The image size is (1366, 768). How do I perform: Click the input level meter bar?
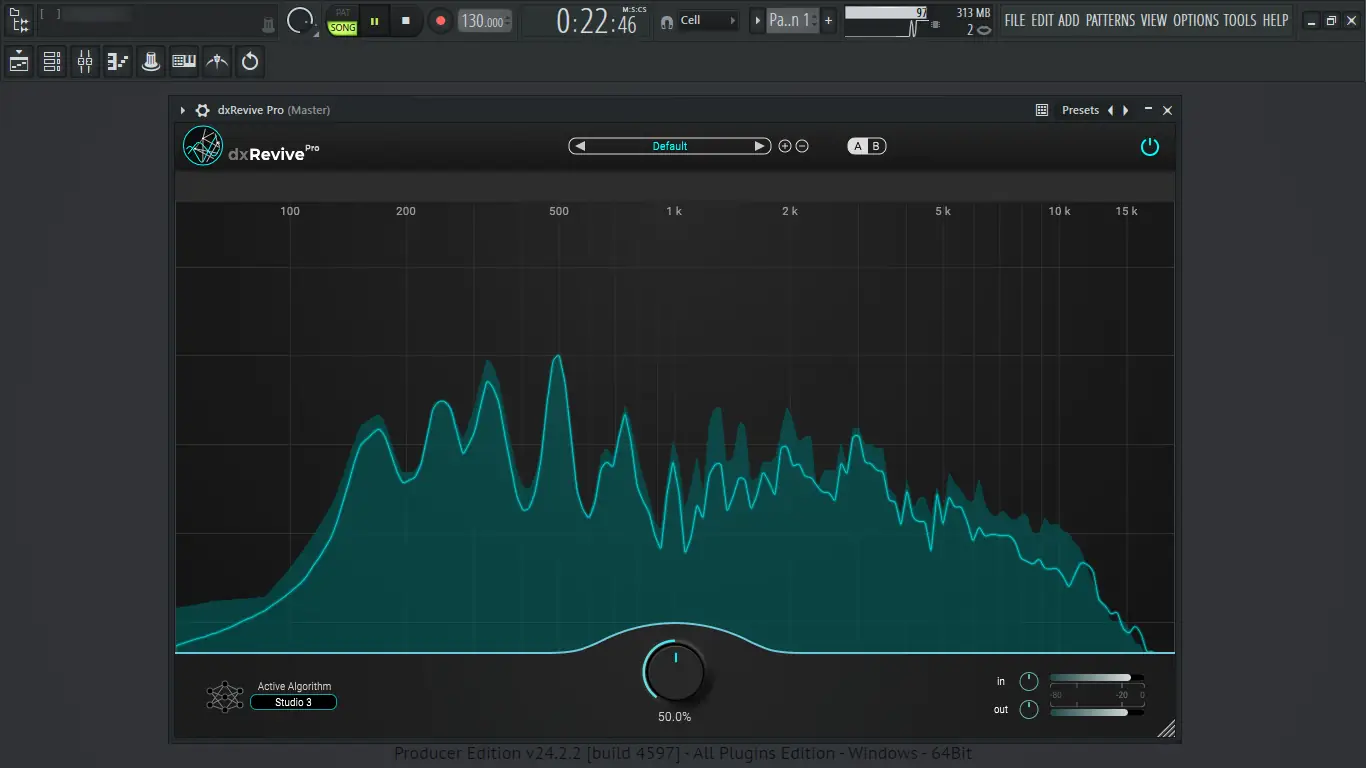[x=1096, y=678]
